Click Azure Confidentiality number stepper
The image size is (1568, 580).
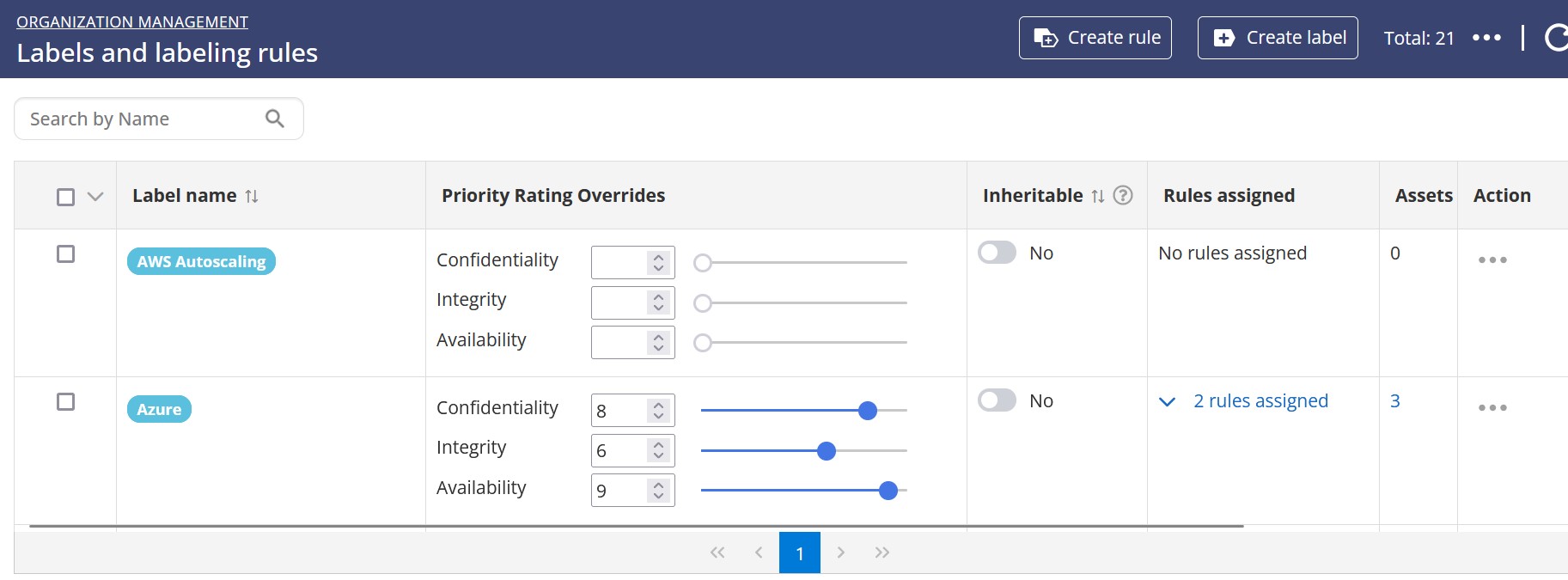[x=658, y=411]
